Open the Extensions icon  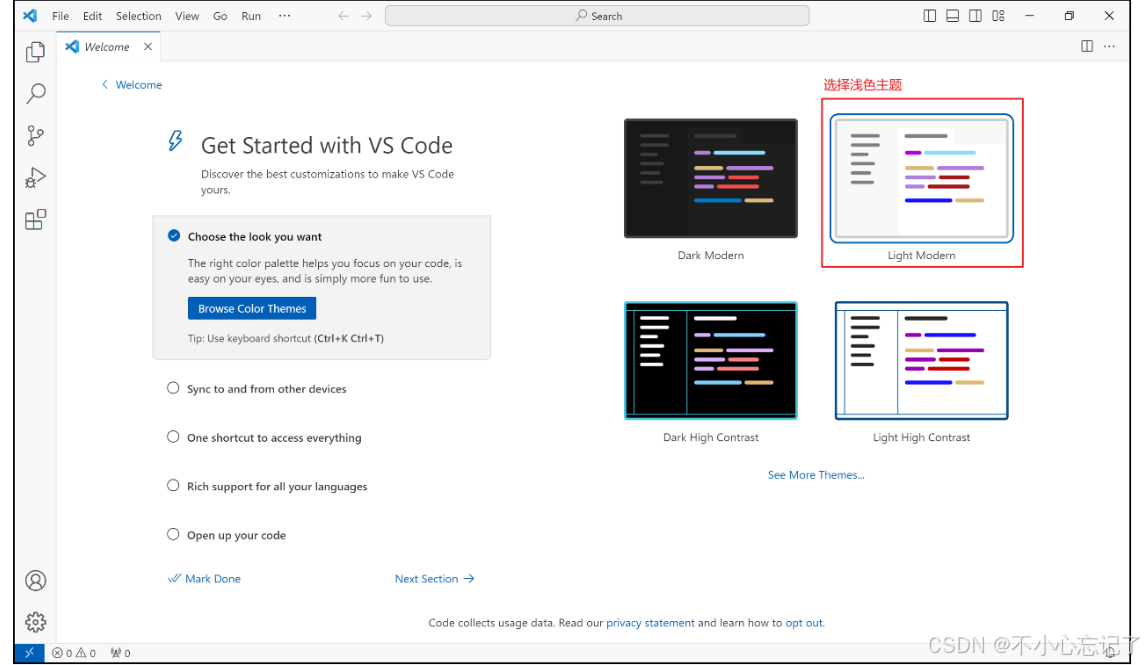coord(35,219)
